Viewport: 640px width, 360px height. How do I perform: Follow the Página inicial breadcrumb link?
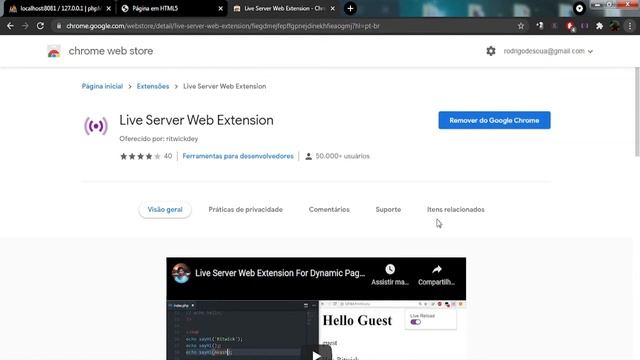point(102,87)
